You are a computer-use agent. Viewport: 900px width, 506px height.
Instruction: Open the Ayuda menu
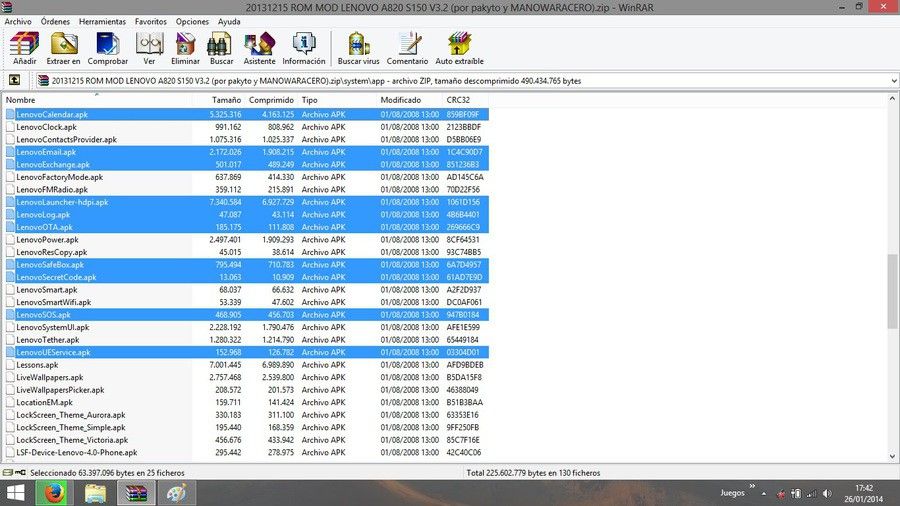(229, 21)
